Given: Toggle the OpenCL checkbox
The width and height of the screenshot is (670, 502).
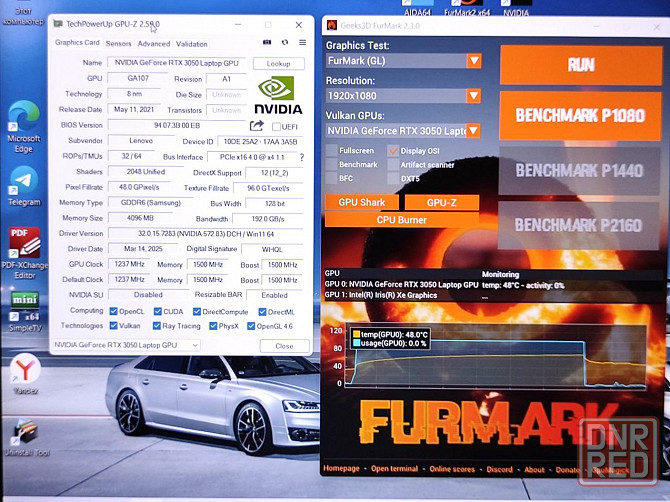Looking at the screenshot, I should coord(114,311).
